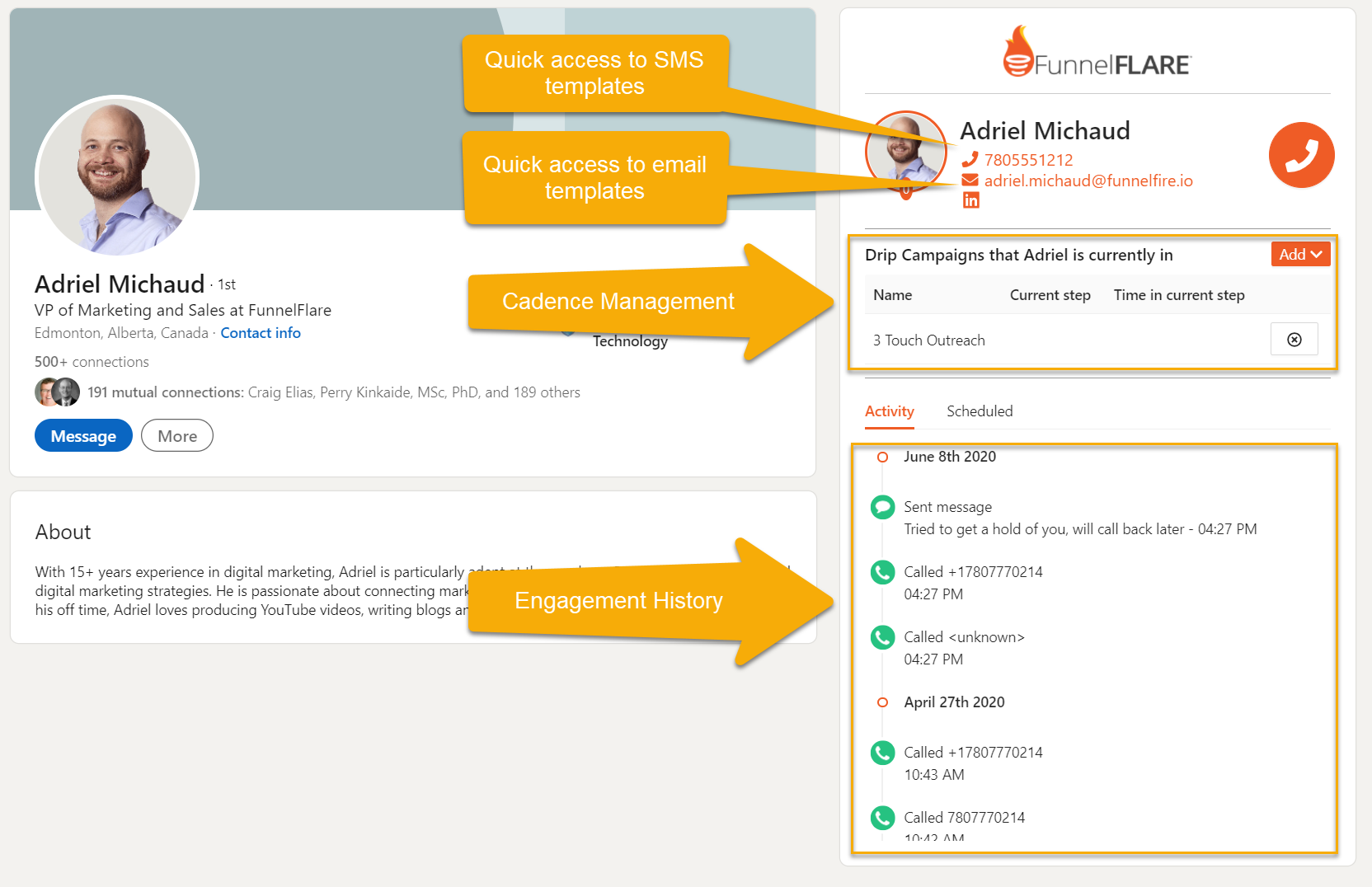Click the envelope icon beside the email address
Screen dimensions: 1372x887
point(970,181)
